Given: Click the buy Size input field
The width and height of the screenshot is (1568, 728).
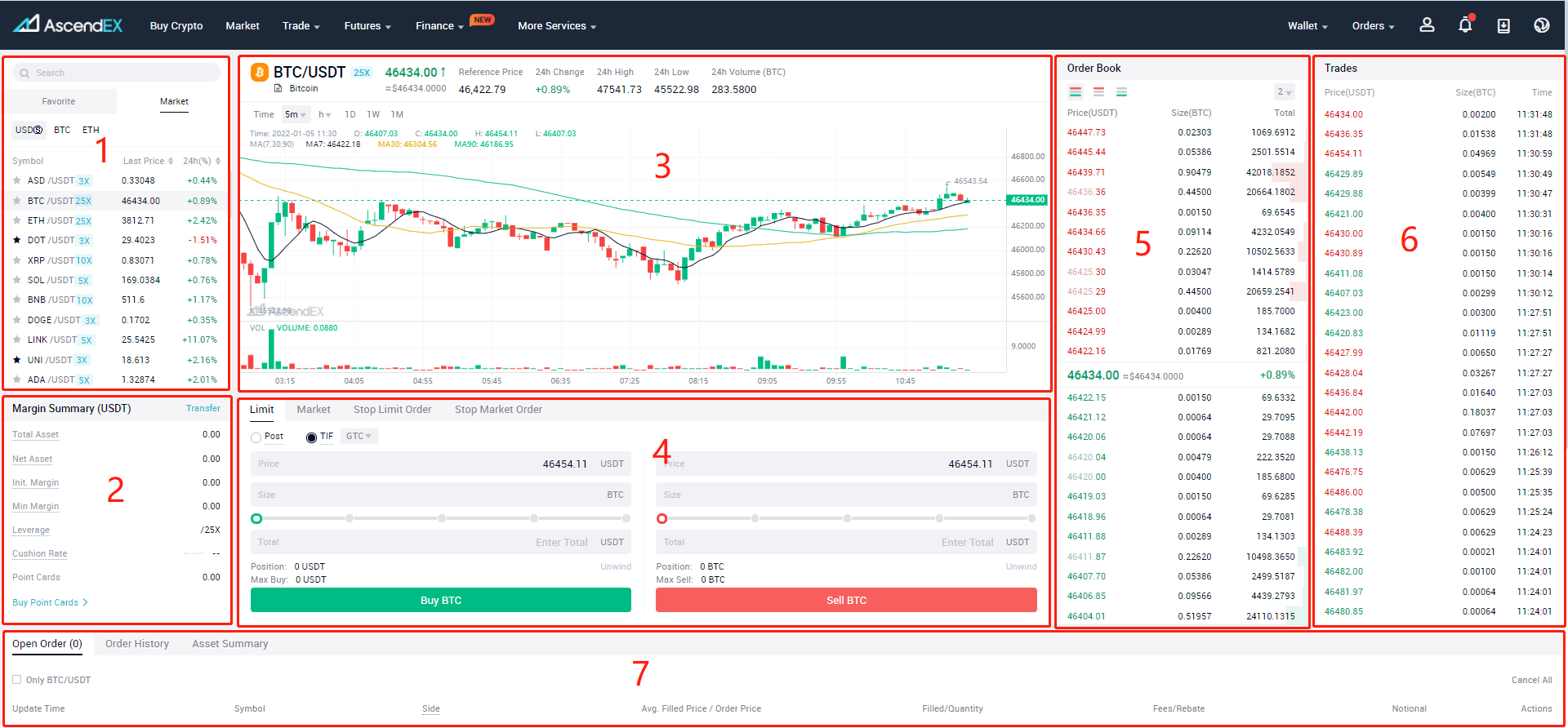Looking at the screenshot, I should click(441, 495).
